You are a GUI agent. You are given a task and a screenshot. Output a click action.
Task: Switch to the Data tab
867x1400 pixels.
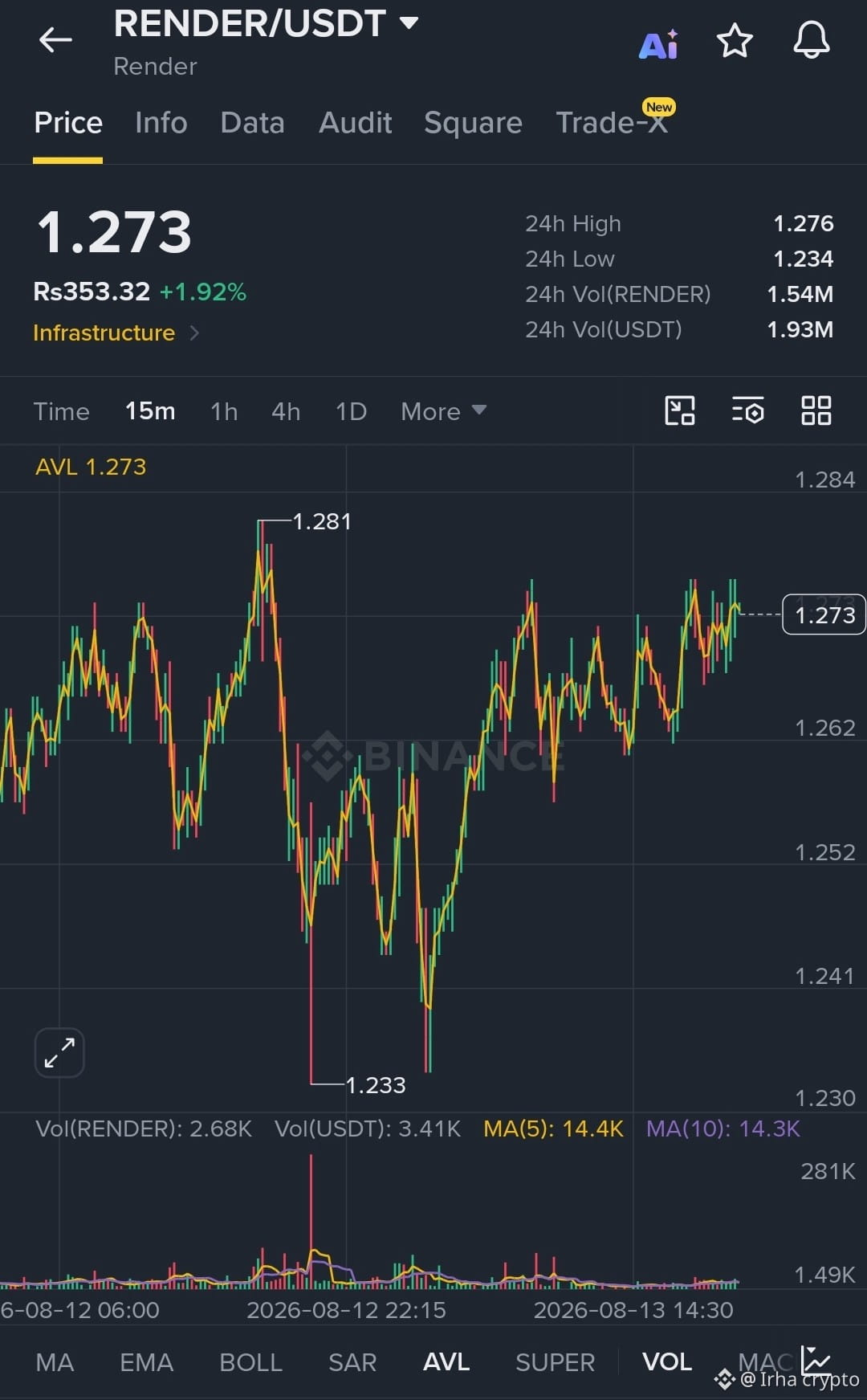coord(252,123)
